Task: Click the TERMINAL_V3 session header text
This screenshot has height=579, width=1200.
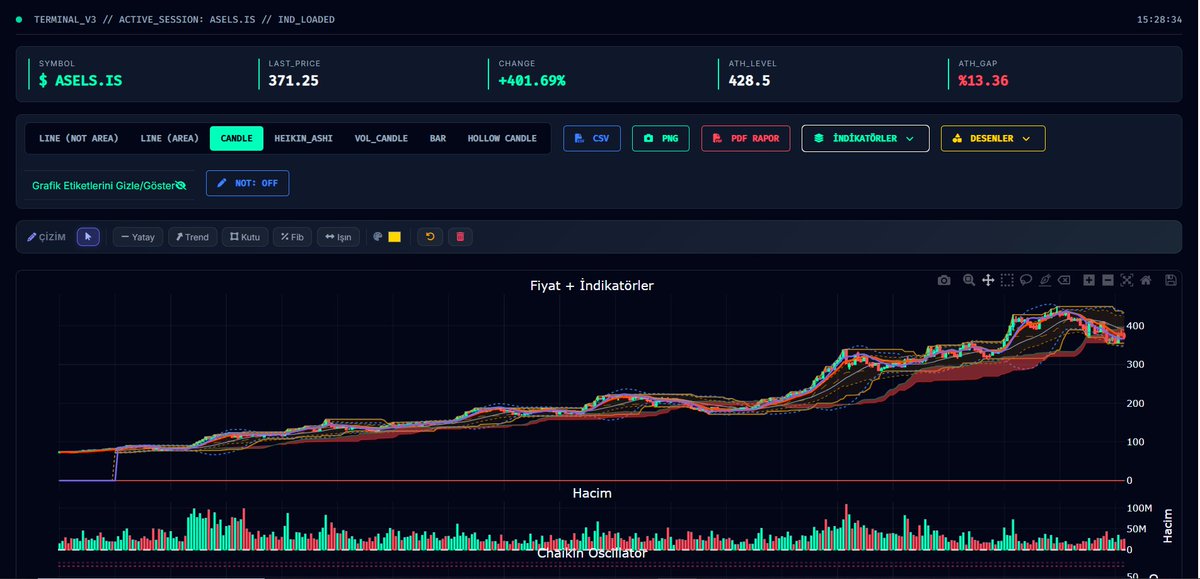Action: 185,19
